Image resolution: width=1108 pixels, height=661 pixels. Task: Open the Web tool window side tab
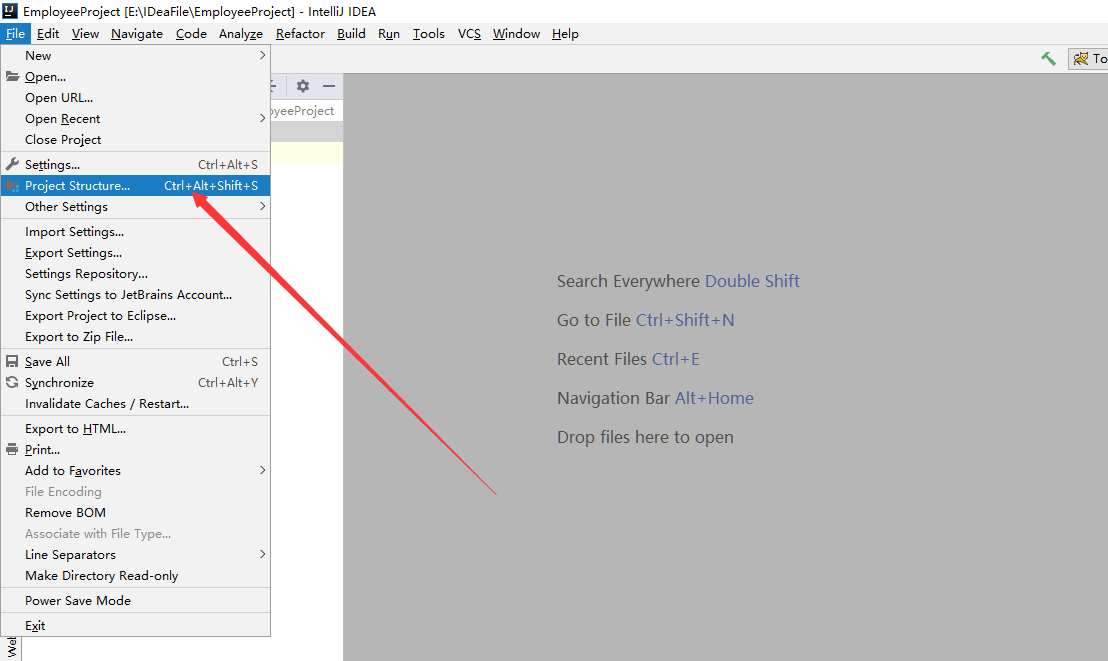[11, 649]
